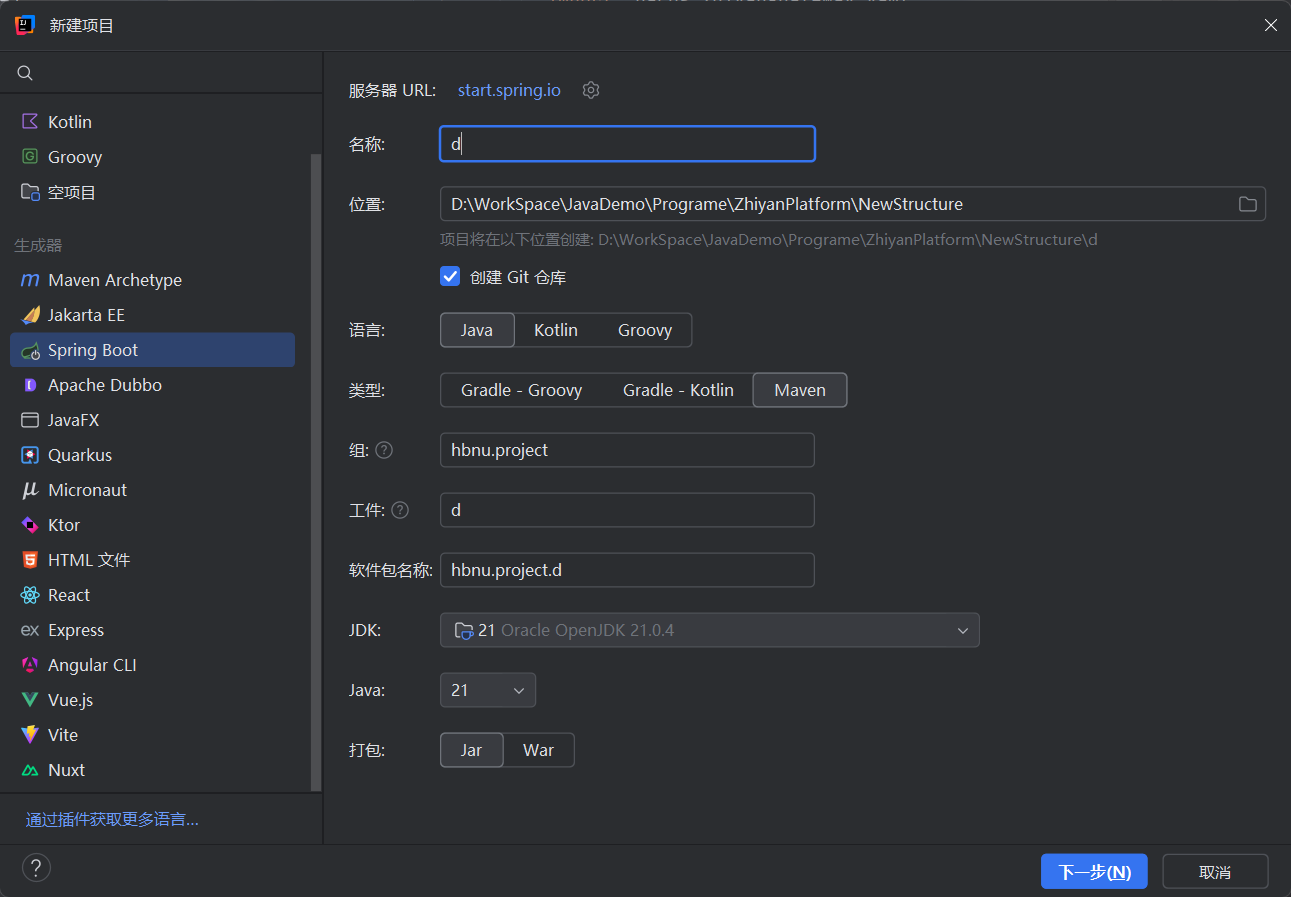Viewport: 1291px width, 897px height.
Task: Click the search magnifier icon in sidebar
Action: click(26, 73)
